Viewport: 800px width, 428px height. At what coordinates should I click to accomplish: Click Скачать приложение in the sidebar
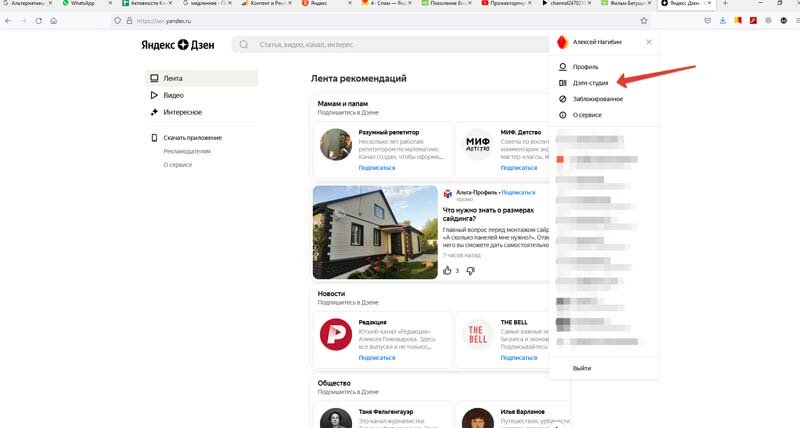tap(192, 138)
